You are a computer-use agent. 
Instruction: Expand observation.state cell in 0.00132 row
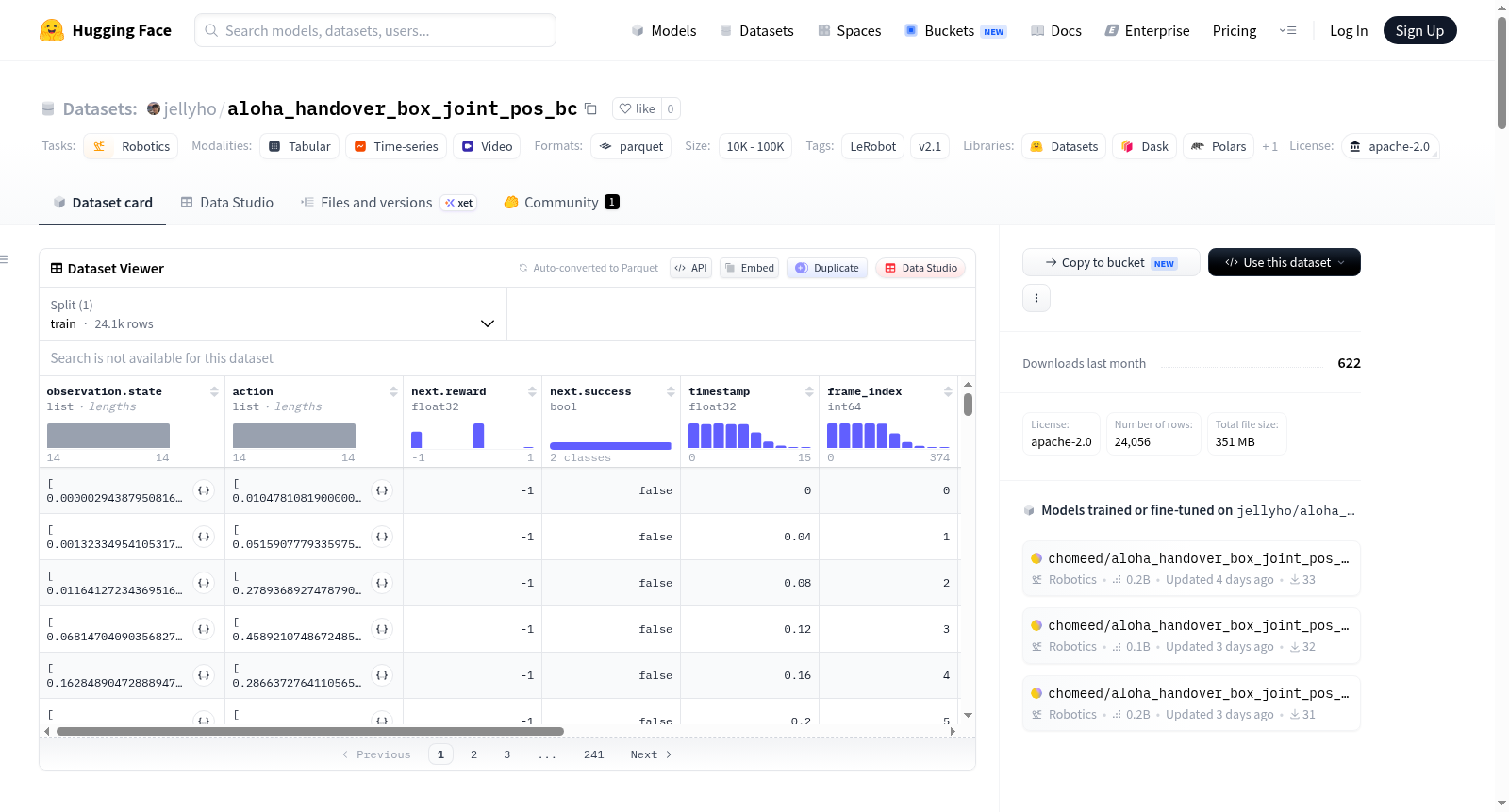204,537
